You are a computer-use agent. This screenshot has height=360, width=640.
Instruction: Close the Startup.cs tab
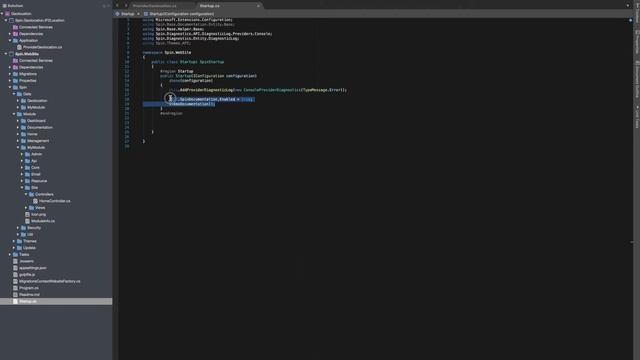point(258,6)
